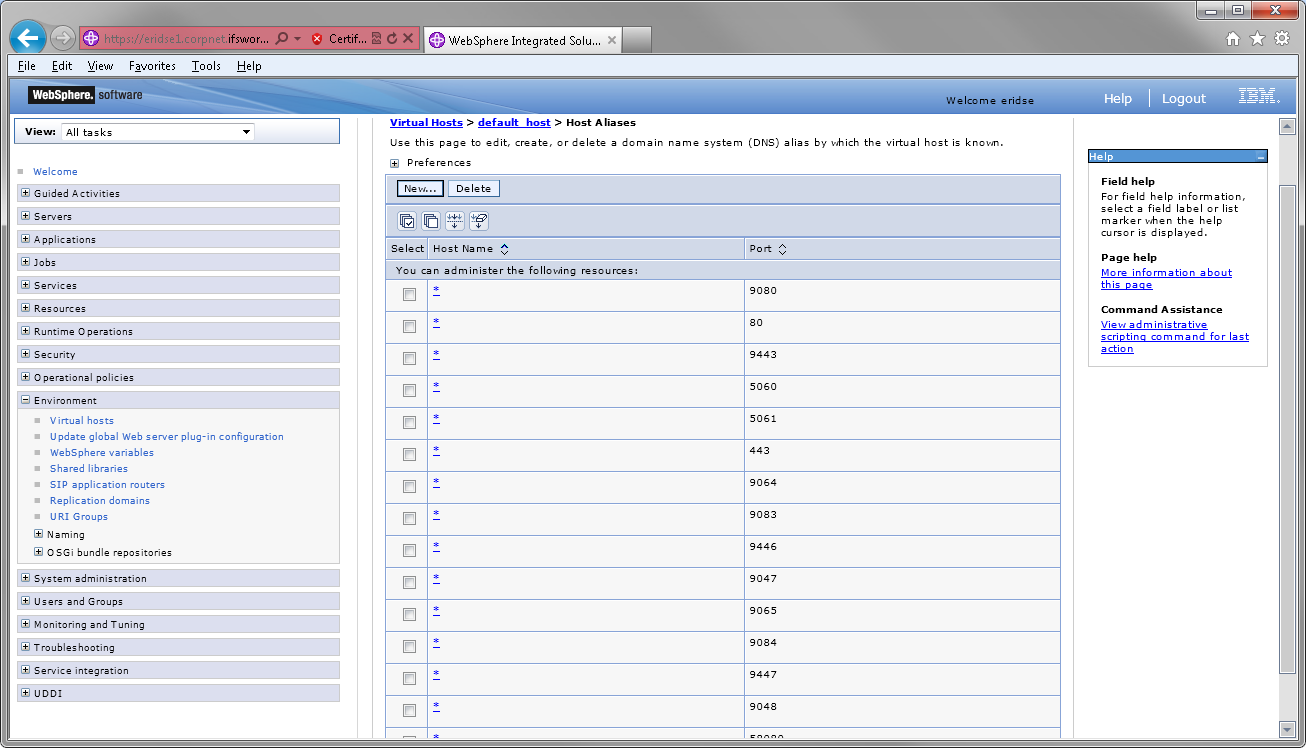Open the default_host breadcrumb link
Image resolution: width=1306 pixels, height=748 pixels.
(x=514, y=122)
